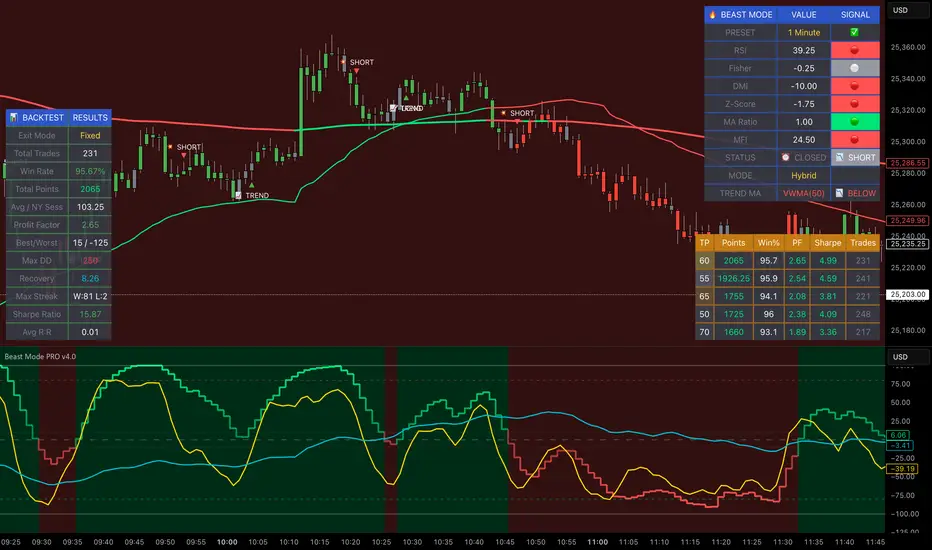The image size is (932, 550).
Task: Click the Win% column header in TP table
Action: point(769,242)
